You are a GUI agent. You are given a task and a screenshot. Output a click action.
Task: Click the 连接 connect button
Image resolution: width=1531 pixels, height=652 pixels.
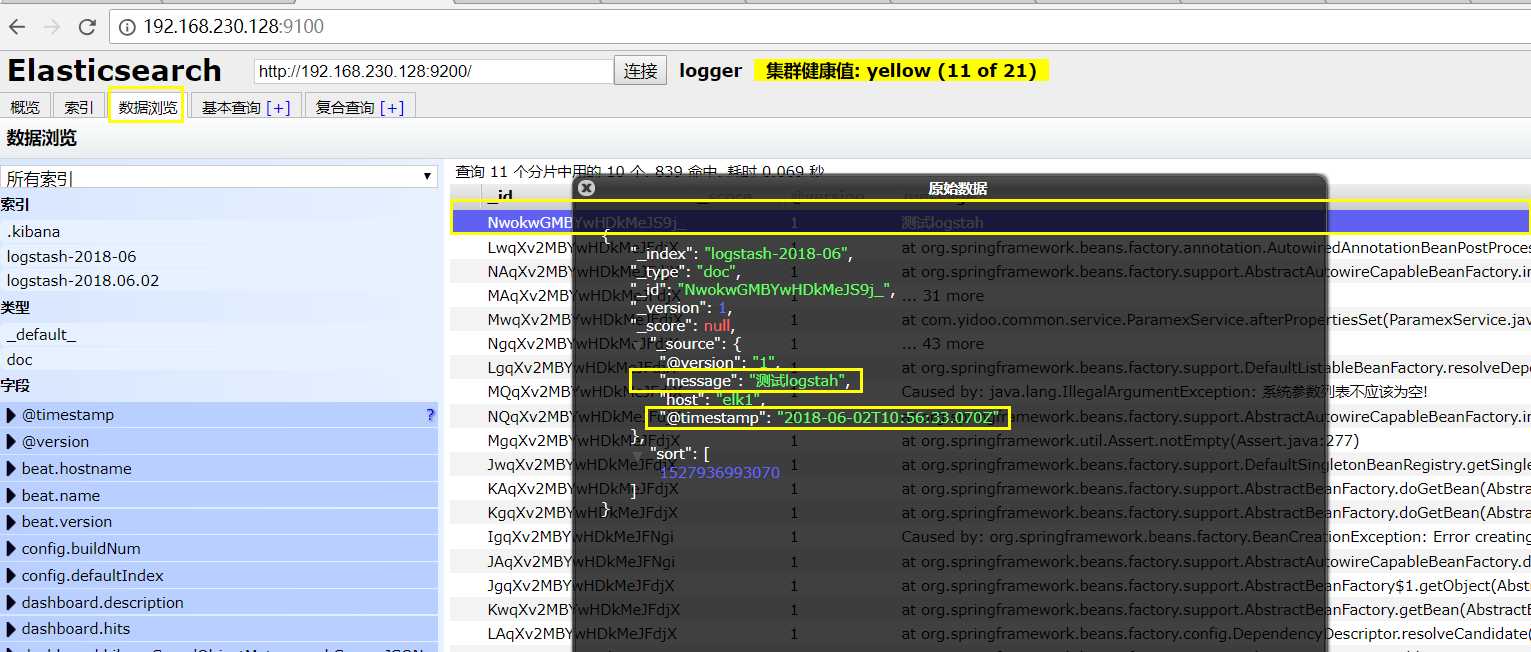coord(640,71)
